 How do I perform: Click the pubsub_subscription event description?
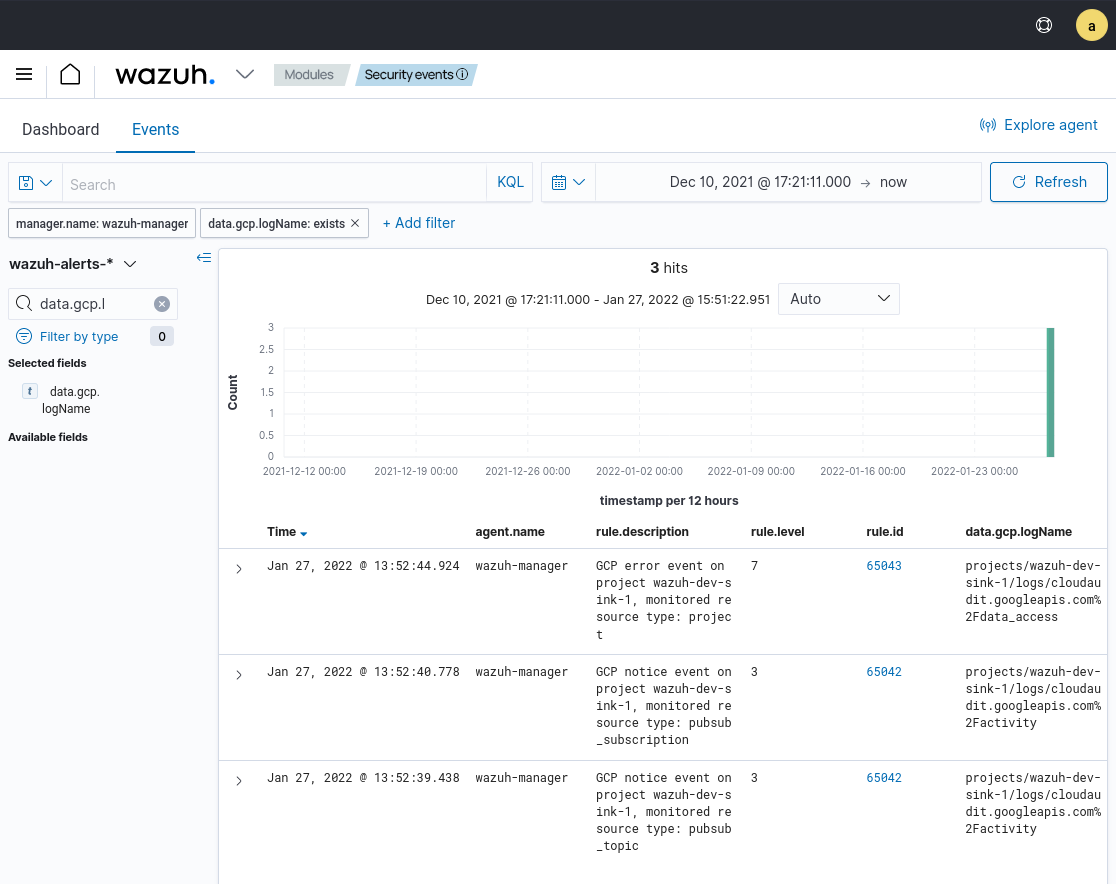tap(664, 706)
